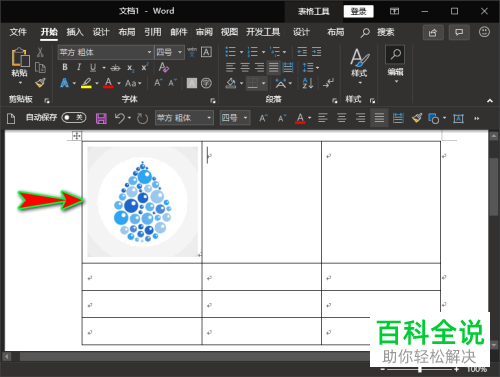The image size is (500, 377).
Task: Switch to the 视图 View tab
Action: (230, 32)
